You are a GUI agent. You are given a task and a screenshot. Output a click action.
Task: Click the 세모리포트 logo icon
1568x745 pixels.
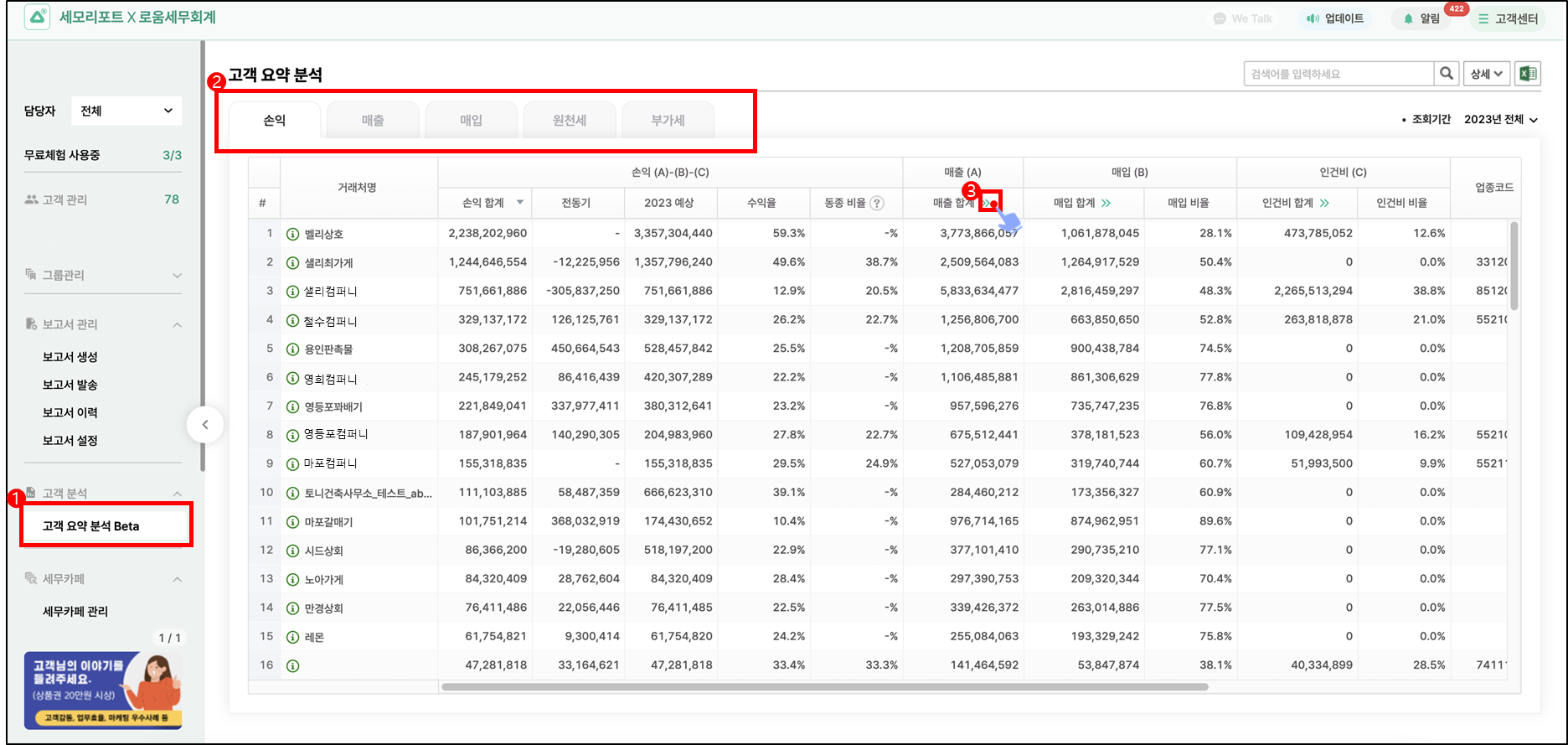click(x=37, y=18)
